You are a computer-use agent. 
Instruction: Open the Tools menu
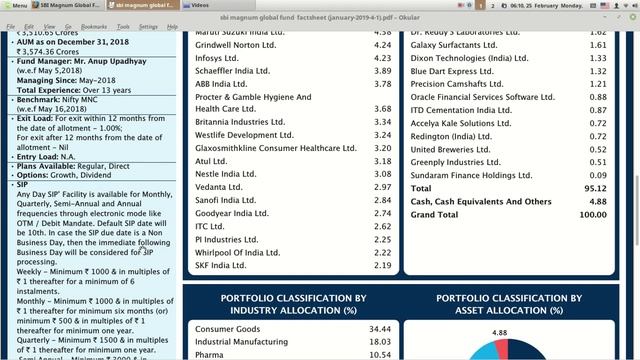click(123, 27)
